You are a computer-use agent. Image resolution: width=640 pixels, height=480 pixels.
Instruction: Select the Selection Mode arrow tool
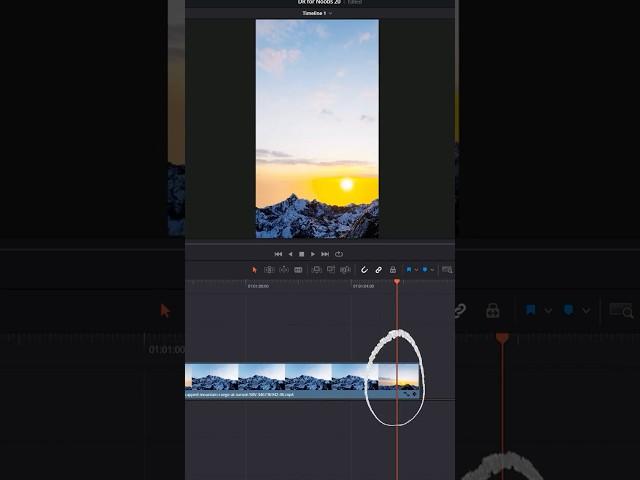(254, 270)
